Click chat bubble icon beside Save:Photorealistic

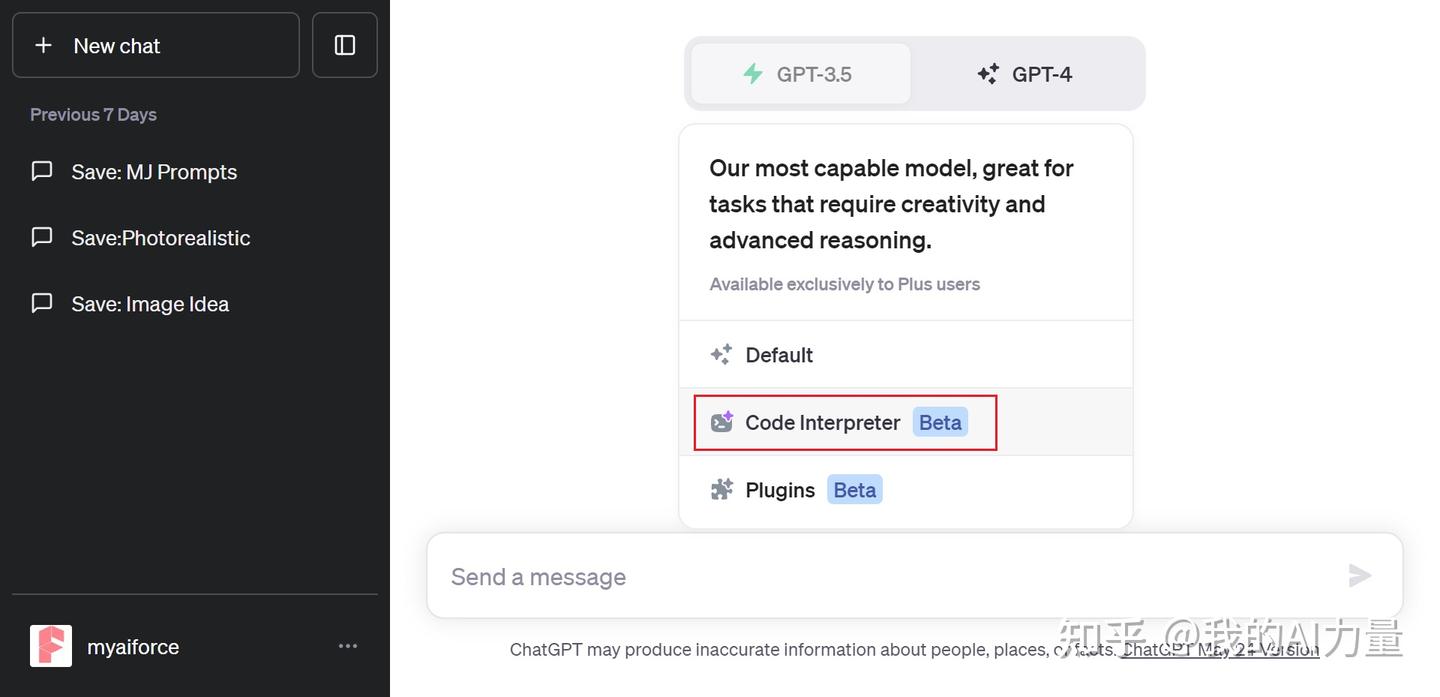[42, 237]
